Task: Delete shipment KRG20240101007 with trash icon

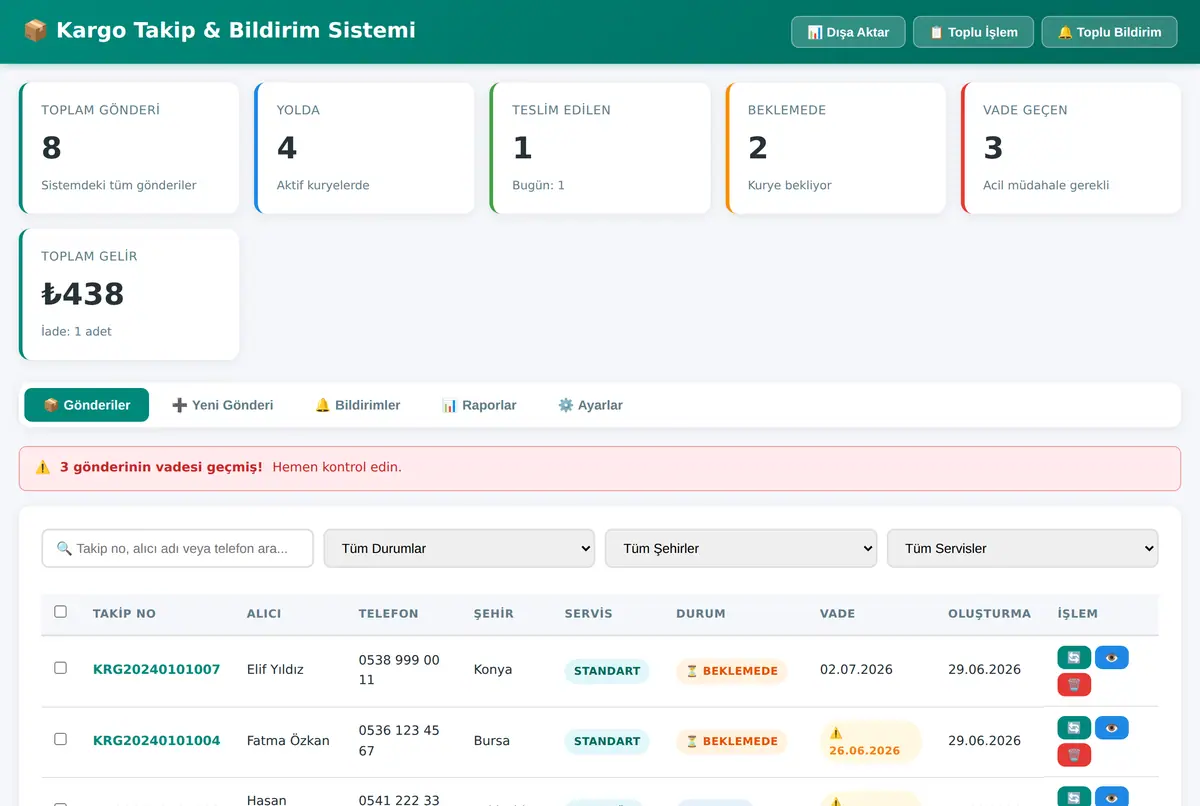Action: click(x=1074, y=685)
